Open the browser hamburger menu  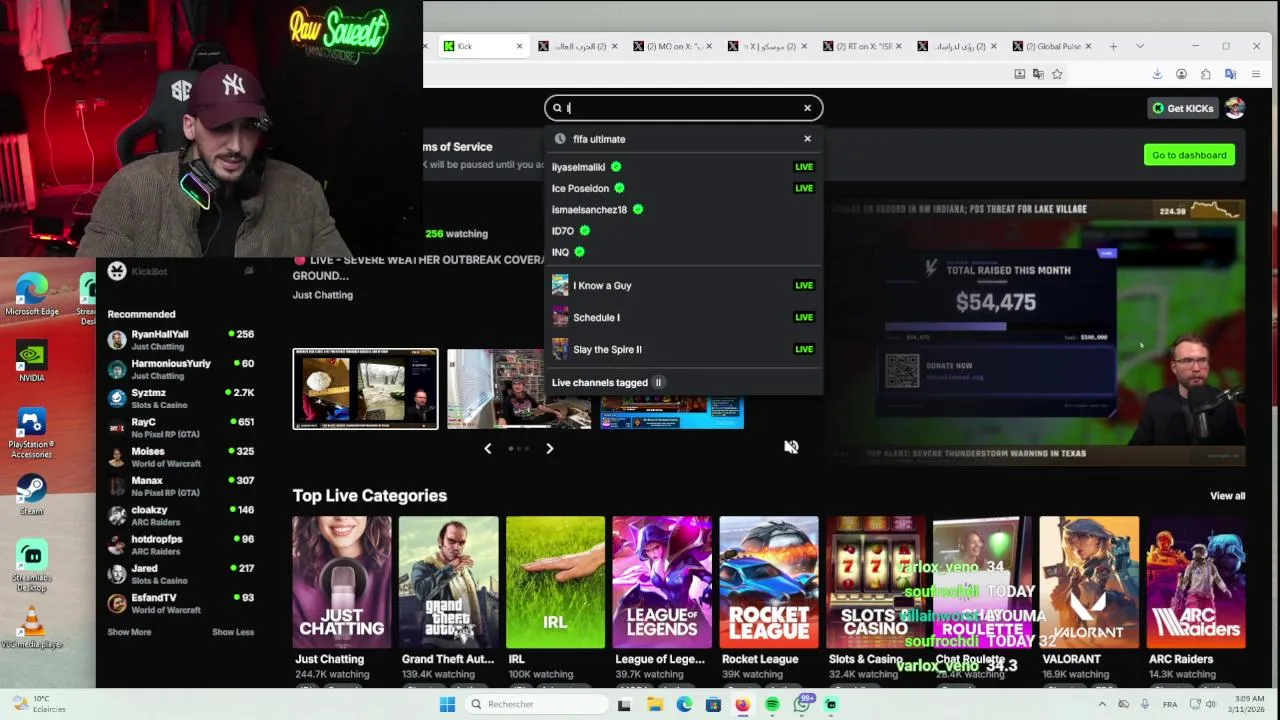(1256, 74)
